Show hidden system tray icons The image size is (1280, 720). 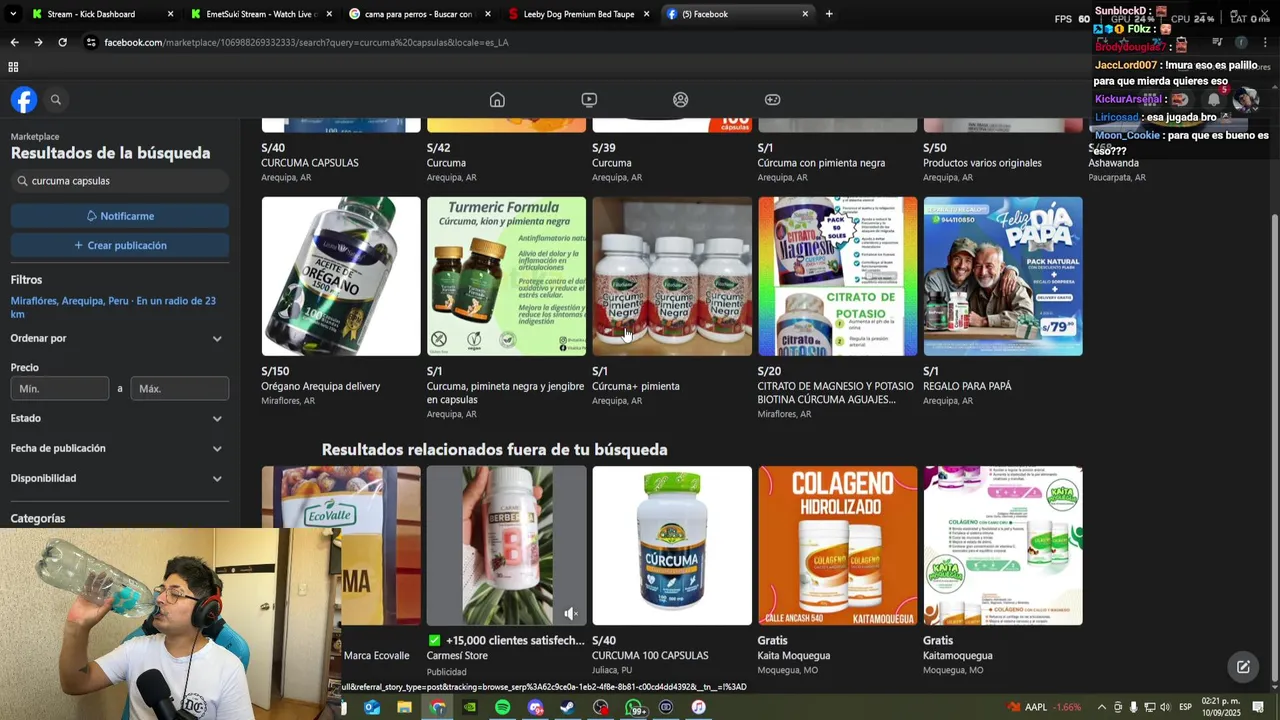pyautogui.click(x=1102, y=707)
